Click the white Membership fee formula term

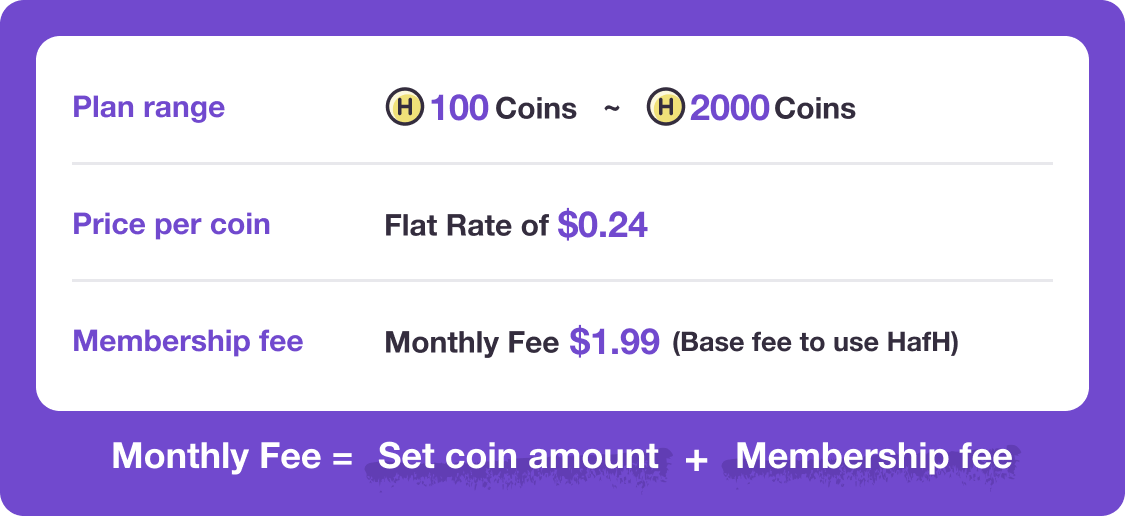[x=874, y=457]
